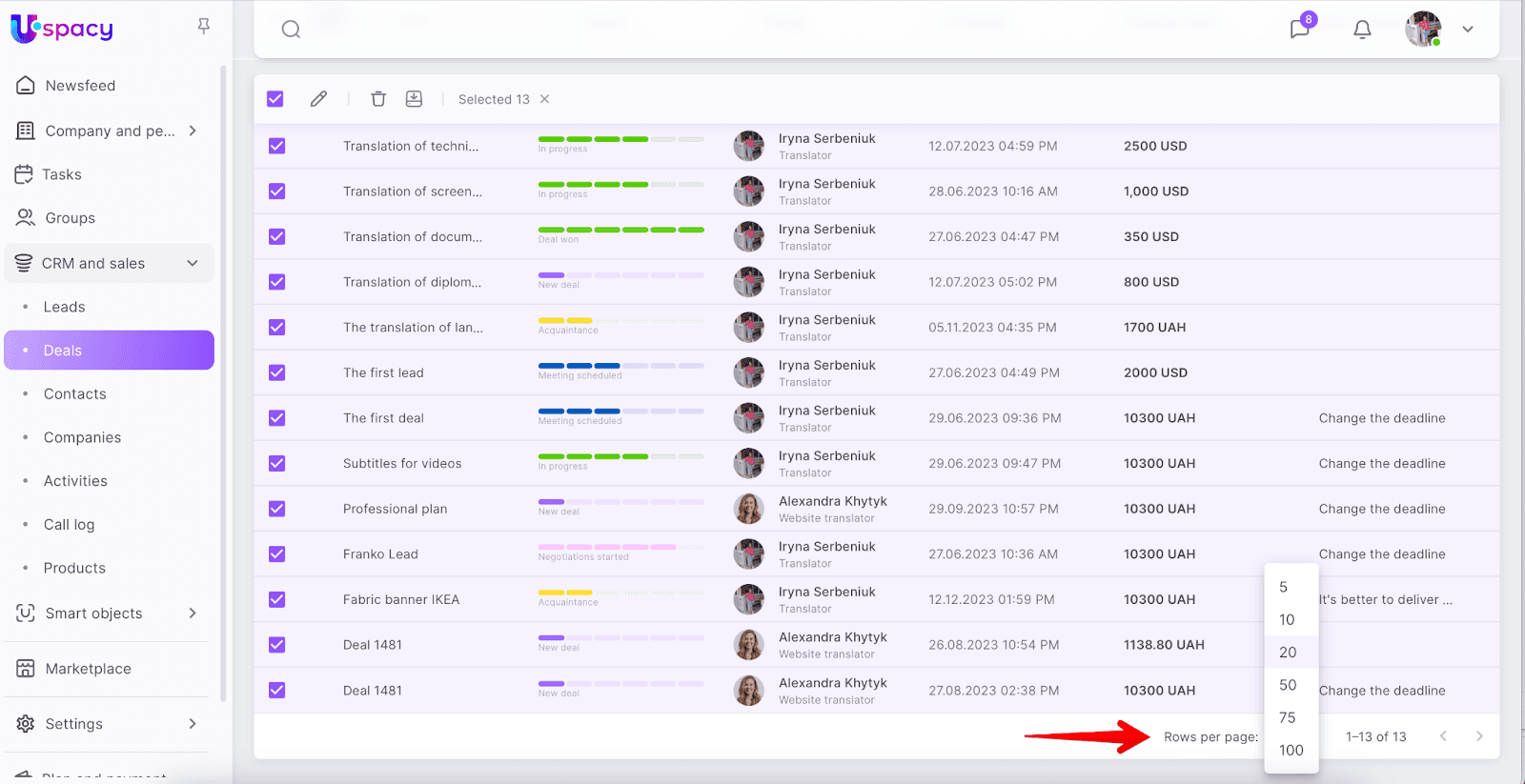The image size is (1525, 784).
Task: Open the chat messages icon
Action: (1299, 29)
